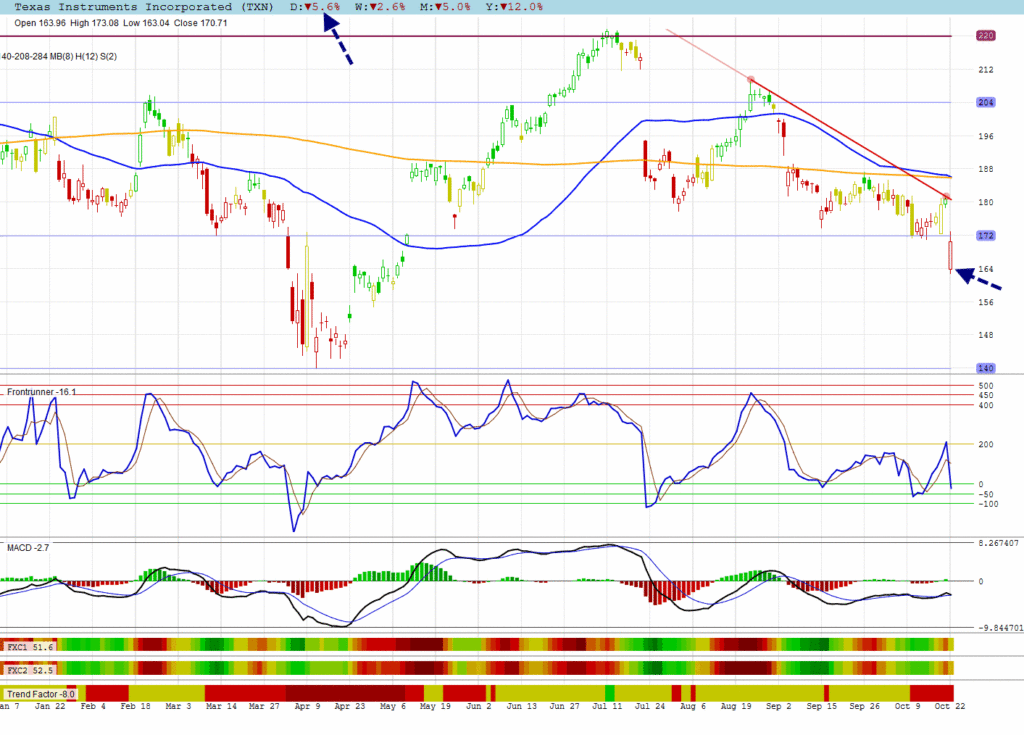Select the 140 price level tag
The image size is (1024, 735).
984,368
